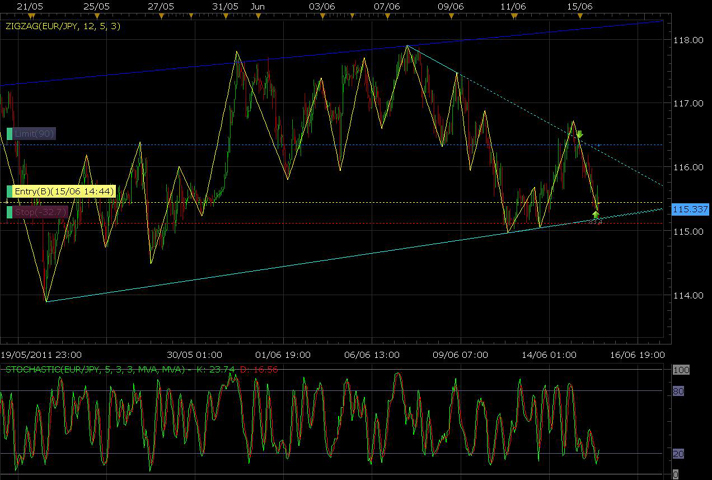Click the 19/05/2011 23:00 time axis label

click(41, 353)
